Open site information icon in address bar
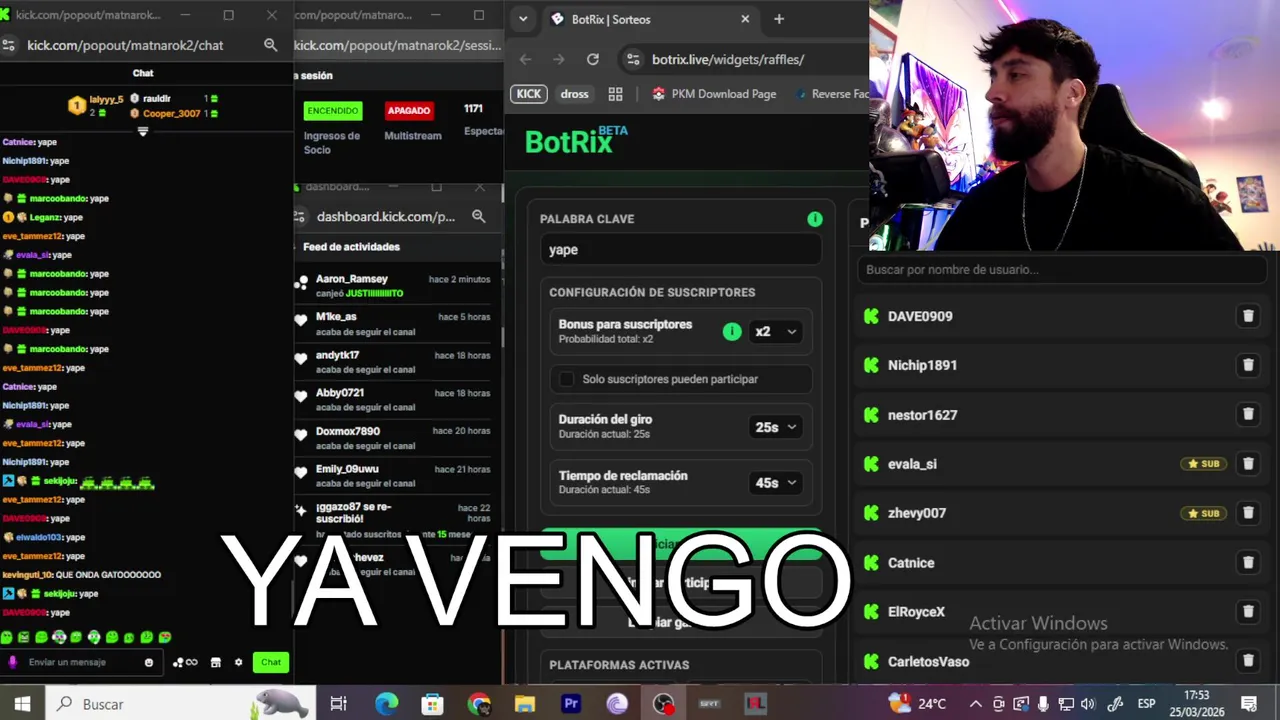 (x=632, y=59)
